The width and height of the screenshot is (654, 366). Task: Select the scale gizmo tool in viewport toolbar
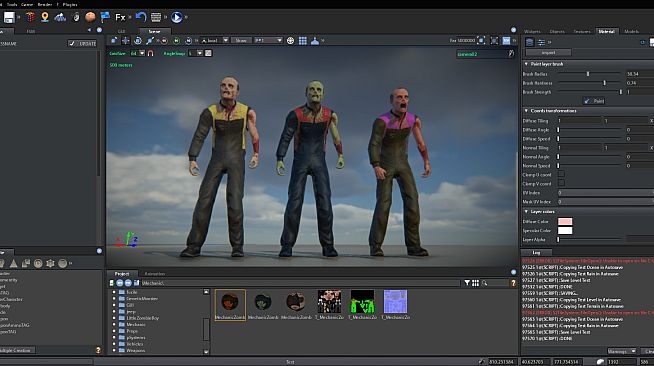coord(150,40)
